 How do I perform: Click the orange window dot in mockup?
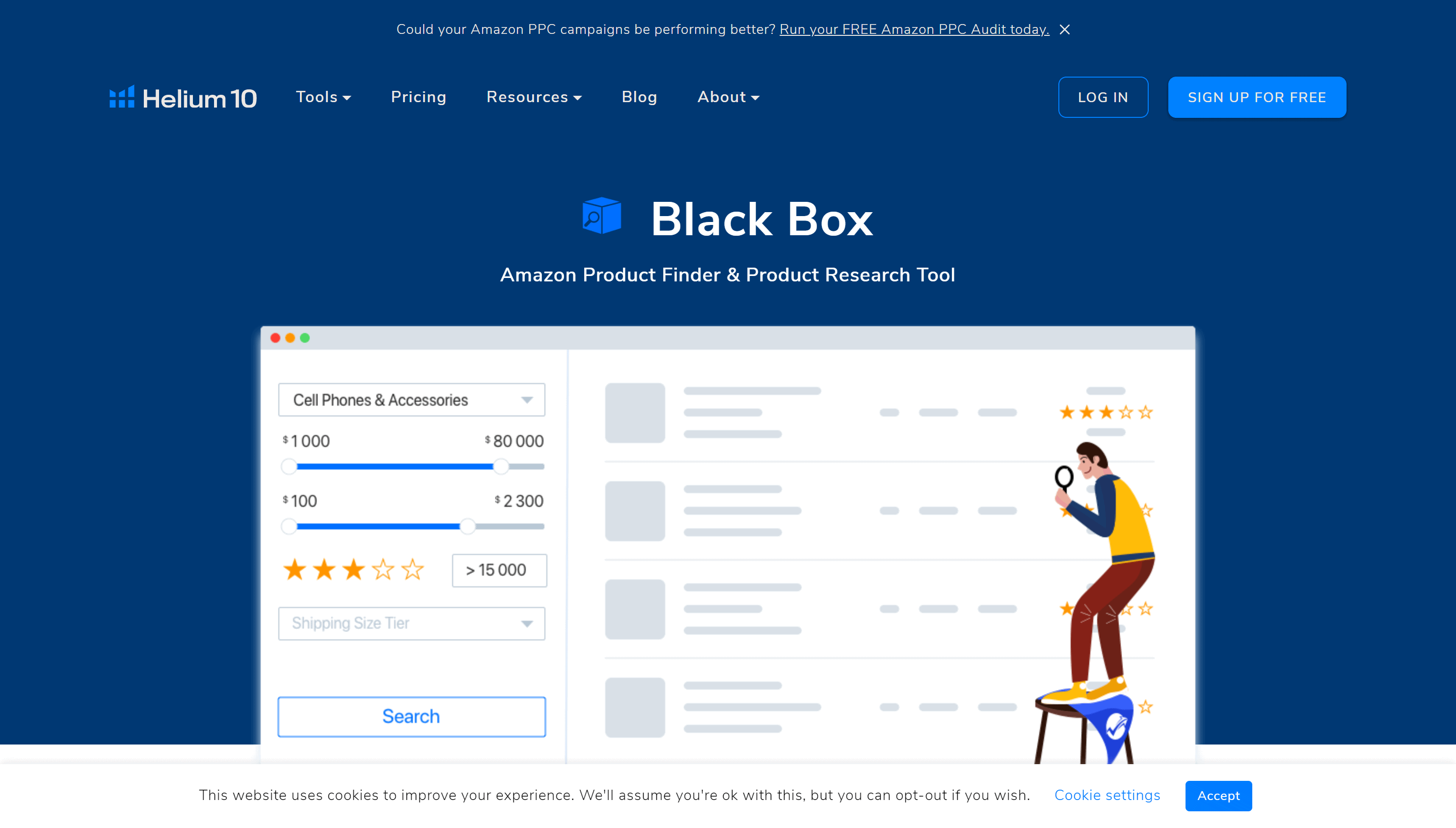click(290, 338)
